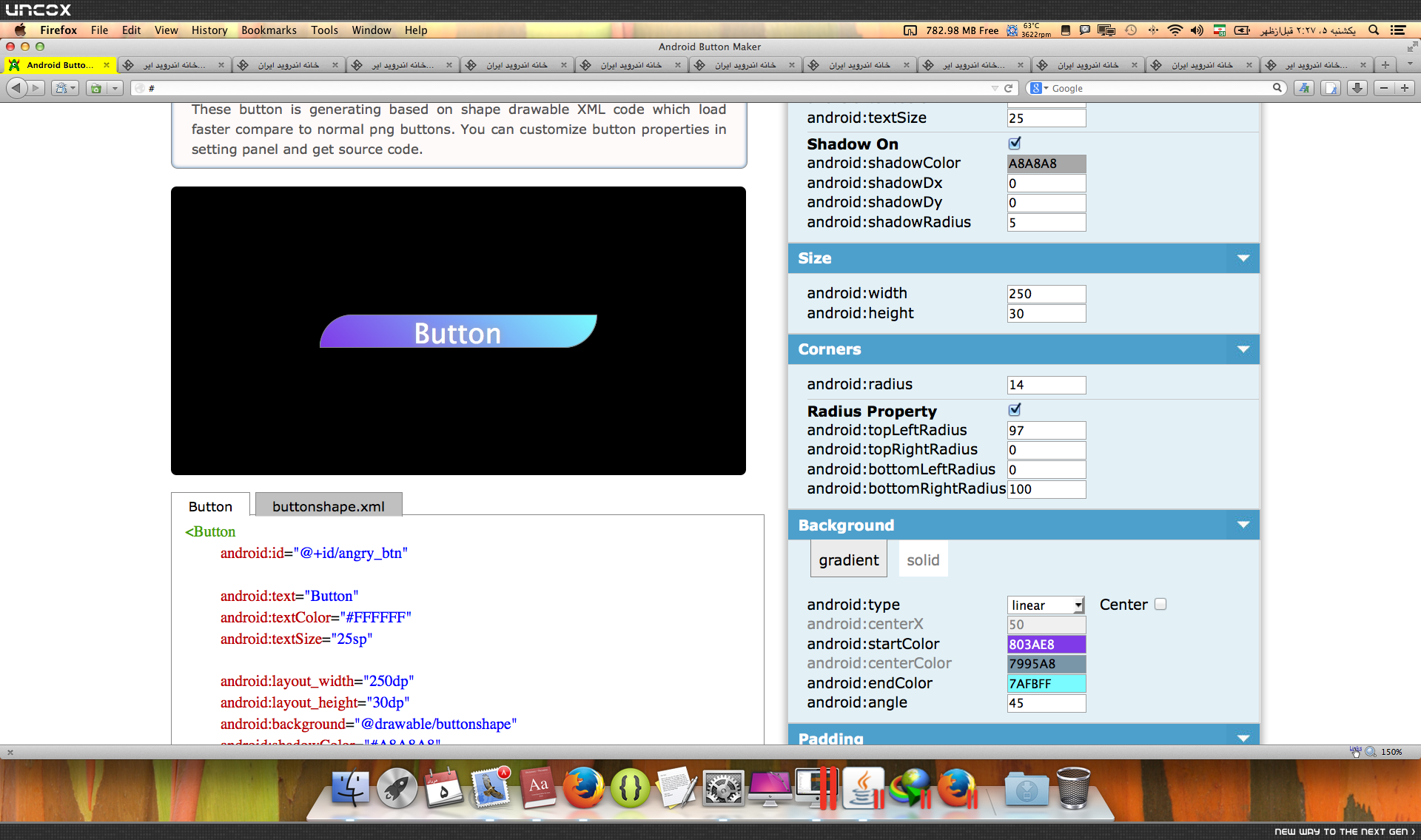Screen dimensions: 1421x840
Task: Select the gradient background tab
Action: [849, 560]
